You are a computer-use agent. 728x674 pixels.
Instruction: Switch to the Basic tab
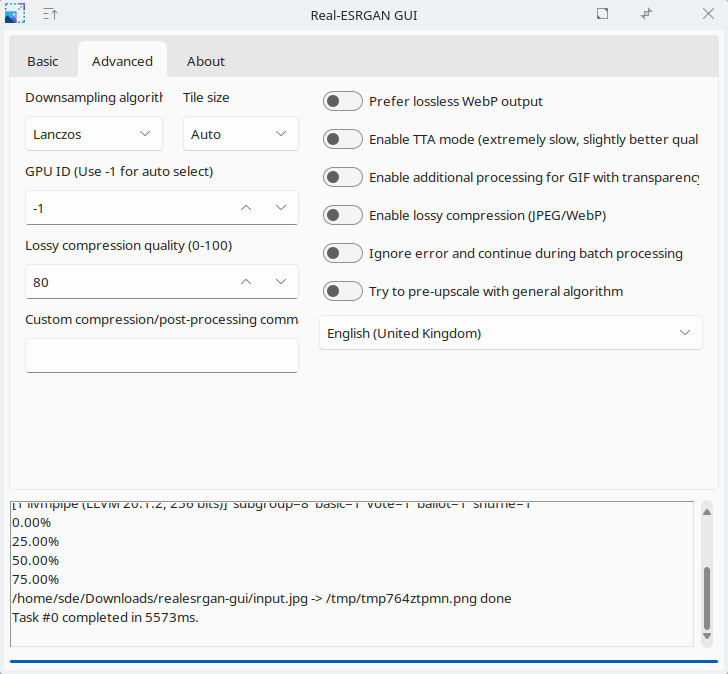pyautogui.click(x=43, y=61)
